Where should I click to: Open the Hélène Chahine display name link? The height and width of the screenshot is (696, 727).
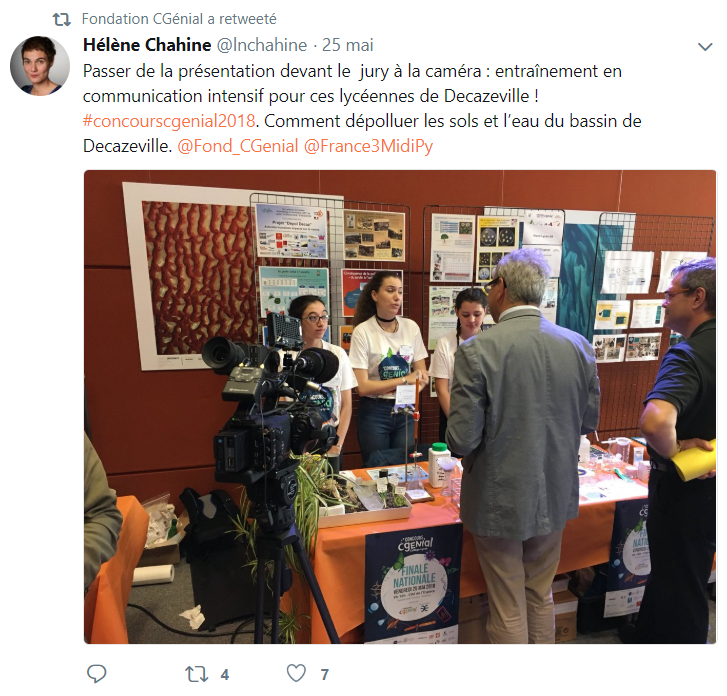tap(147, 45)
